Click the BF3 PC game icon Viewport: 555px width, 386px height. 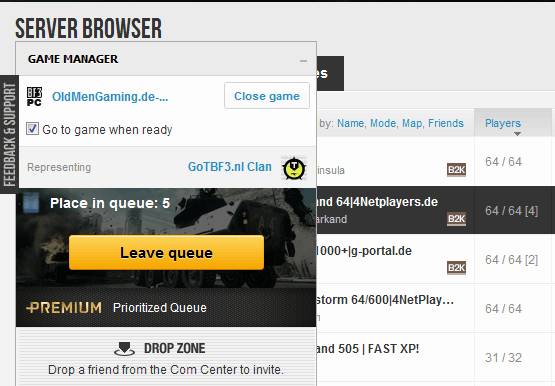34,97
